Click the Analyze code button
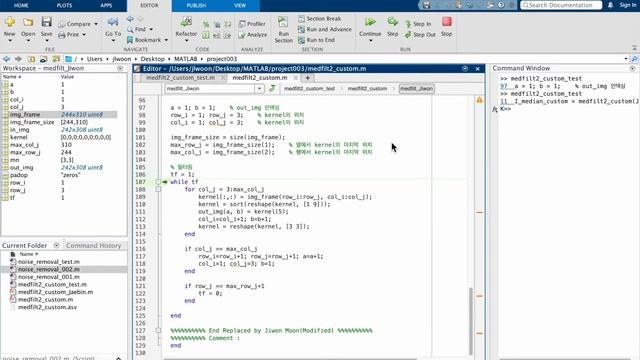Image resolution: width=640 pixels, height=360 pixels. click(253, 35)
